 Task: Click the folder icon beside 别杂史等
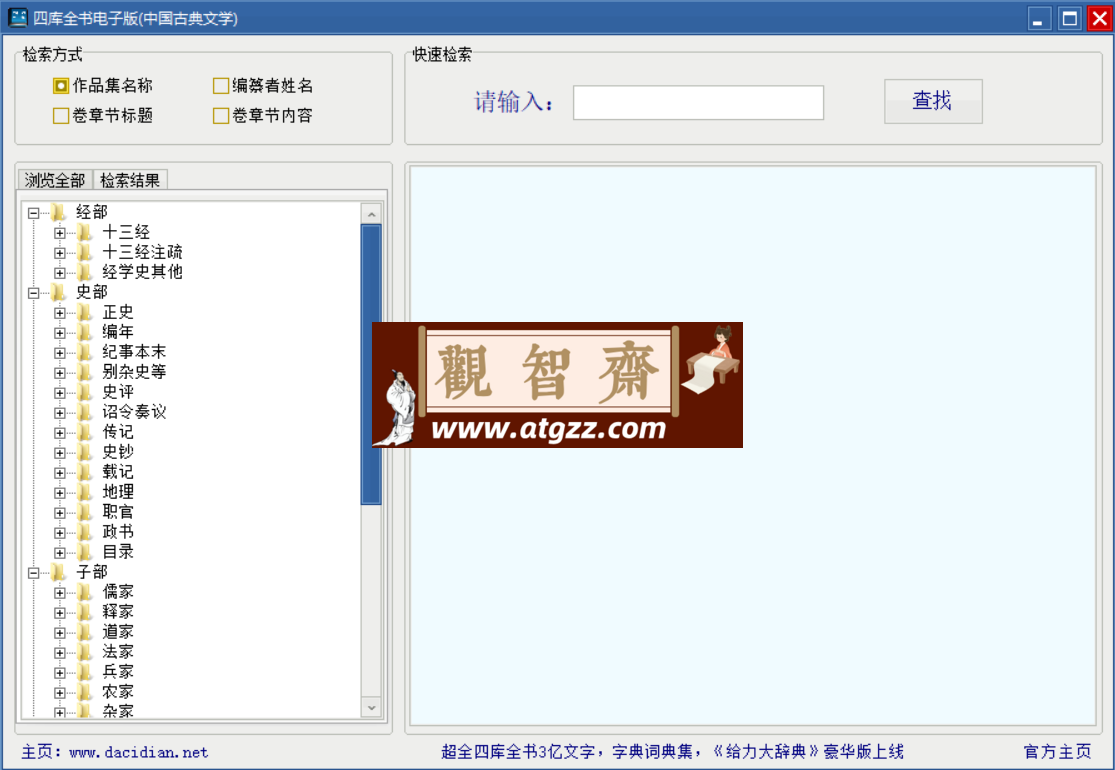point(85,372)
